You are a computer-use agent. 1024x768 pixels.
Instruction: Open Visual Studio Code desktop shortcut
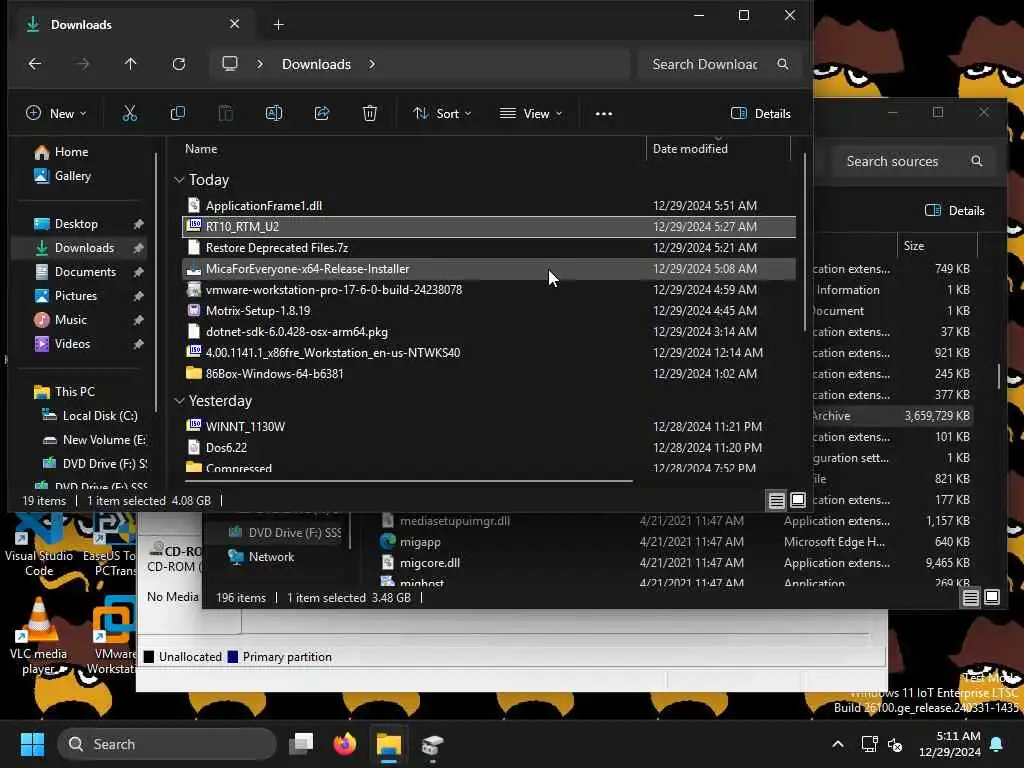(39, 545)
